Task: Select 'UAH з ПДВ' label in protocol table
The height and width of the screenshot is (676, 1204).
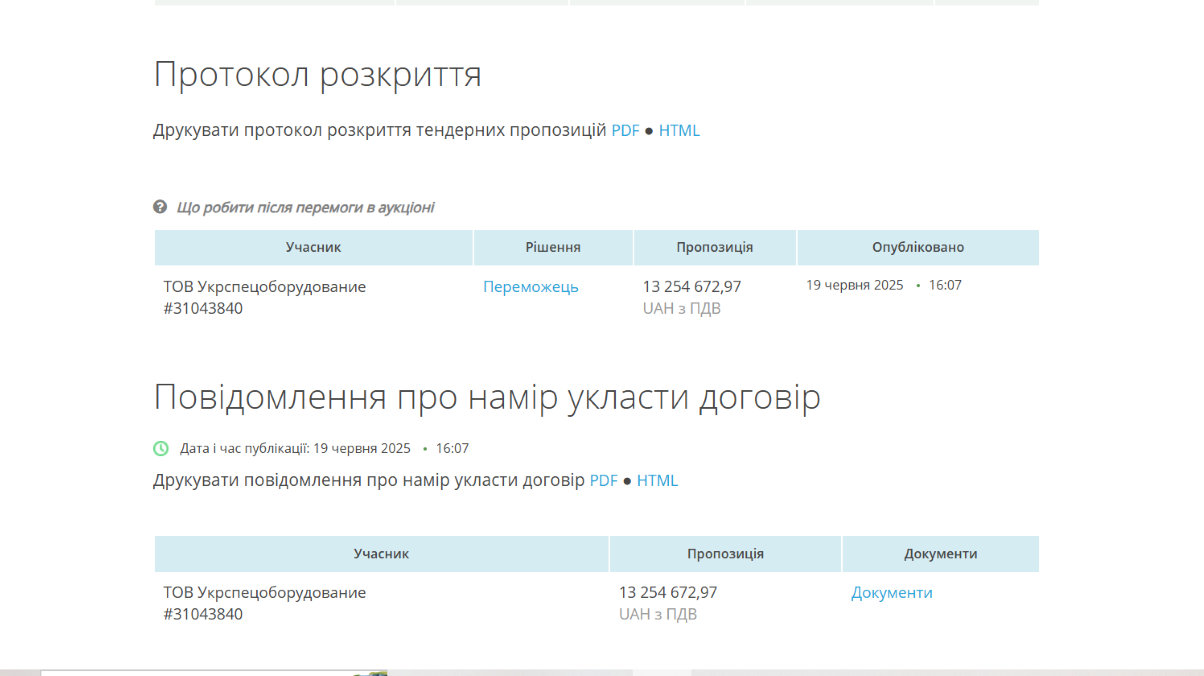Action: [x=682, y=309]
